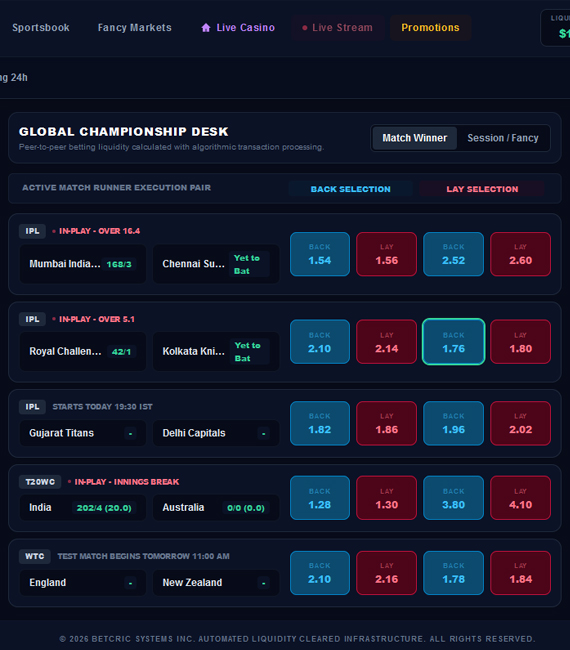This screenshot has width=570, height=650.
Task: Click India score 202/4 (20.0)
Action: 104,508
